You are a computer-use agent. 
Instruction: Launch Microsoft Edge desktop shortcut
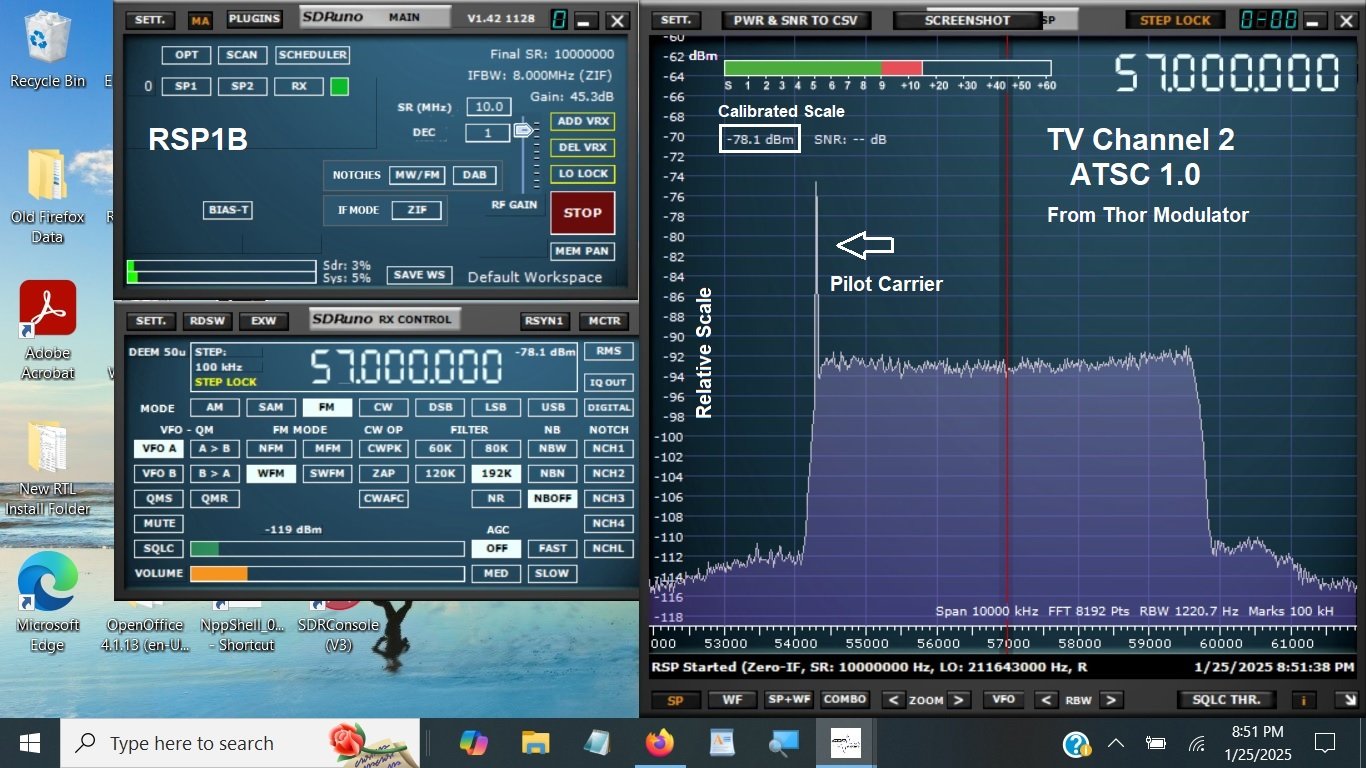(x=47, y=603)
